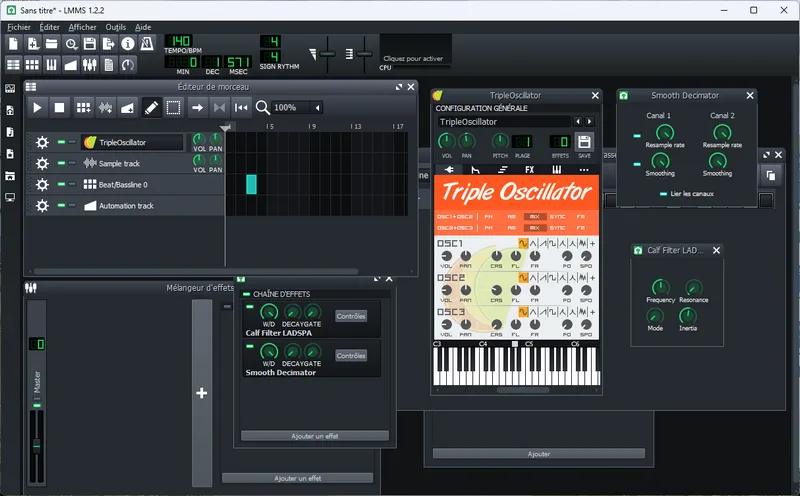Click Ajouter un effet in Chaîne d'effets
The width and height of the screenshot is (800, 496).
pos(315,436)
